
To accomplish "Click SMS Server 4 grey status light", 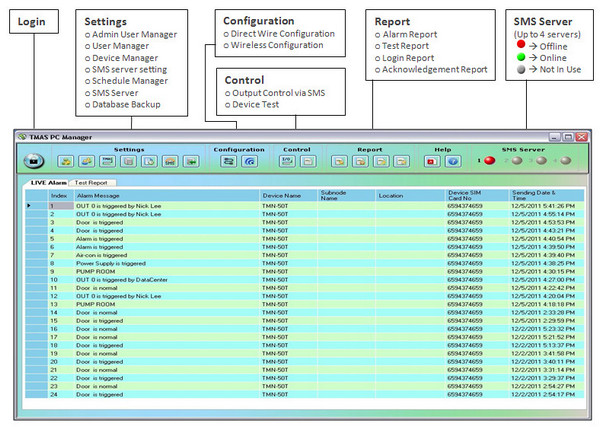I will [566, 161].
